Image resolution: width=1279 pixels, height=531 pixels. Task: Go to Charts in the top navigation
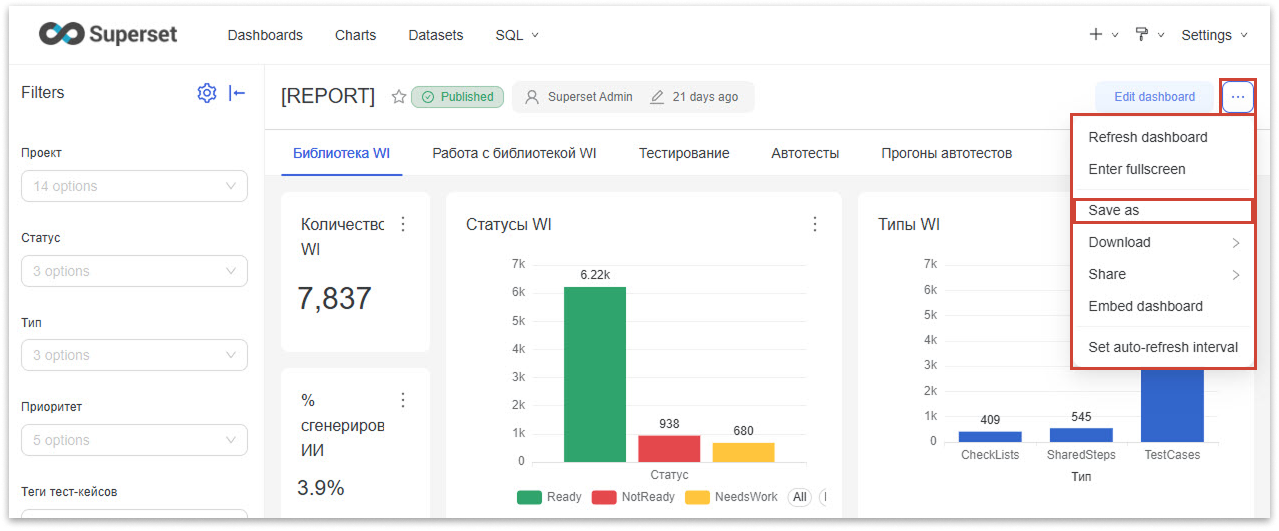[355, 35]
